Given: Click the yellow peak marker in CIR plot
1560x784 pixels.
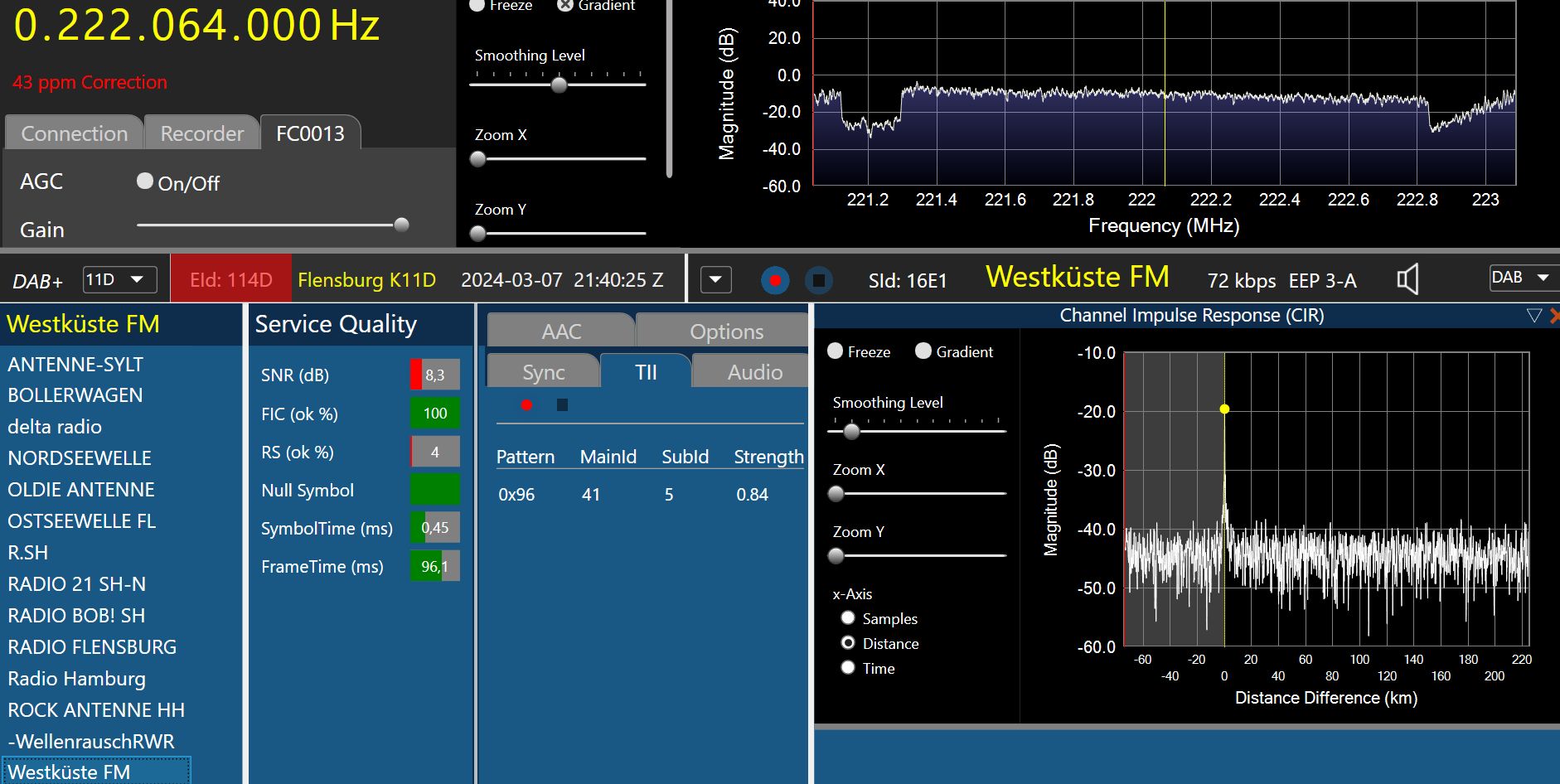Looking at the screenshot, I should point(1224,409).
